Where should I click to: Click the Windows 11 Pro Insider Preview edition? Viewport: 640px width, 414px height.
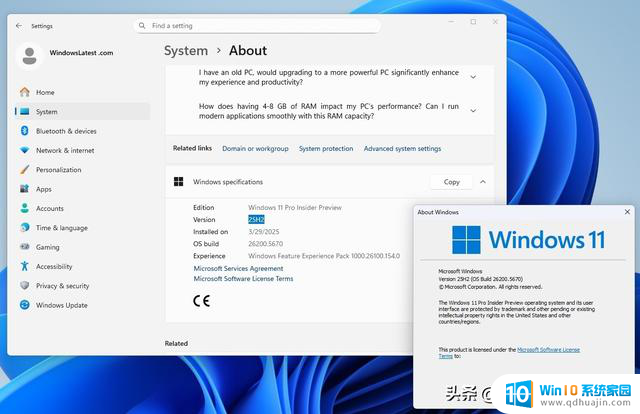coord(295,207)
